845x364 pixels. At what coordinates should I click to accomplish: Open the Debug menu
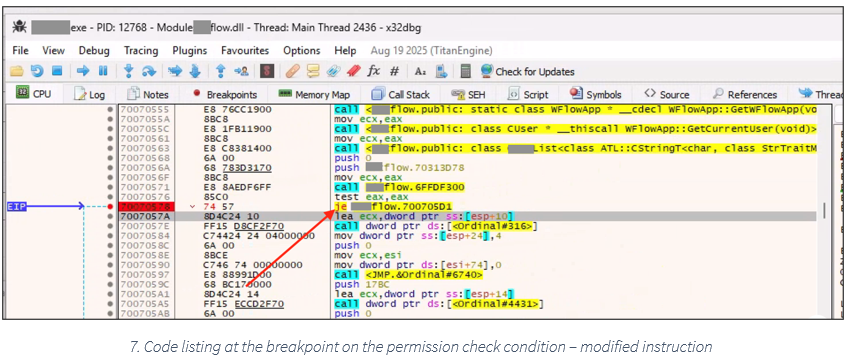(94, 51)
